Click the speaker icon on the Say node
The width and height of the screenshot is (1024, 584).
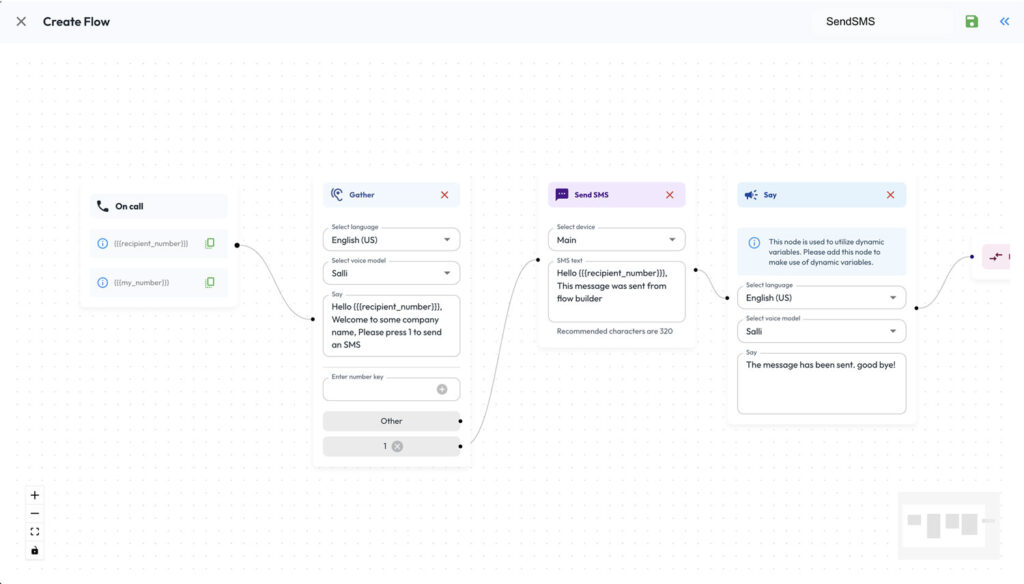click(751, 194)
